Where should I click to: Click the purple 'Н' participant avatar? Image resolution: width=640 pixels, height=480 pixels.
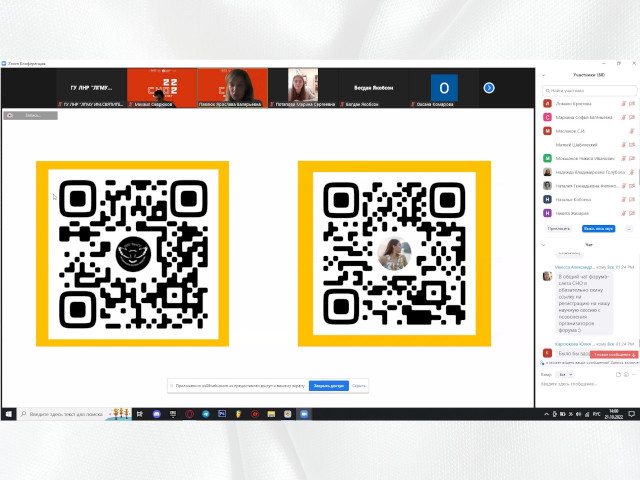point(547,213)
